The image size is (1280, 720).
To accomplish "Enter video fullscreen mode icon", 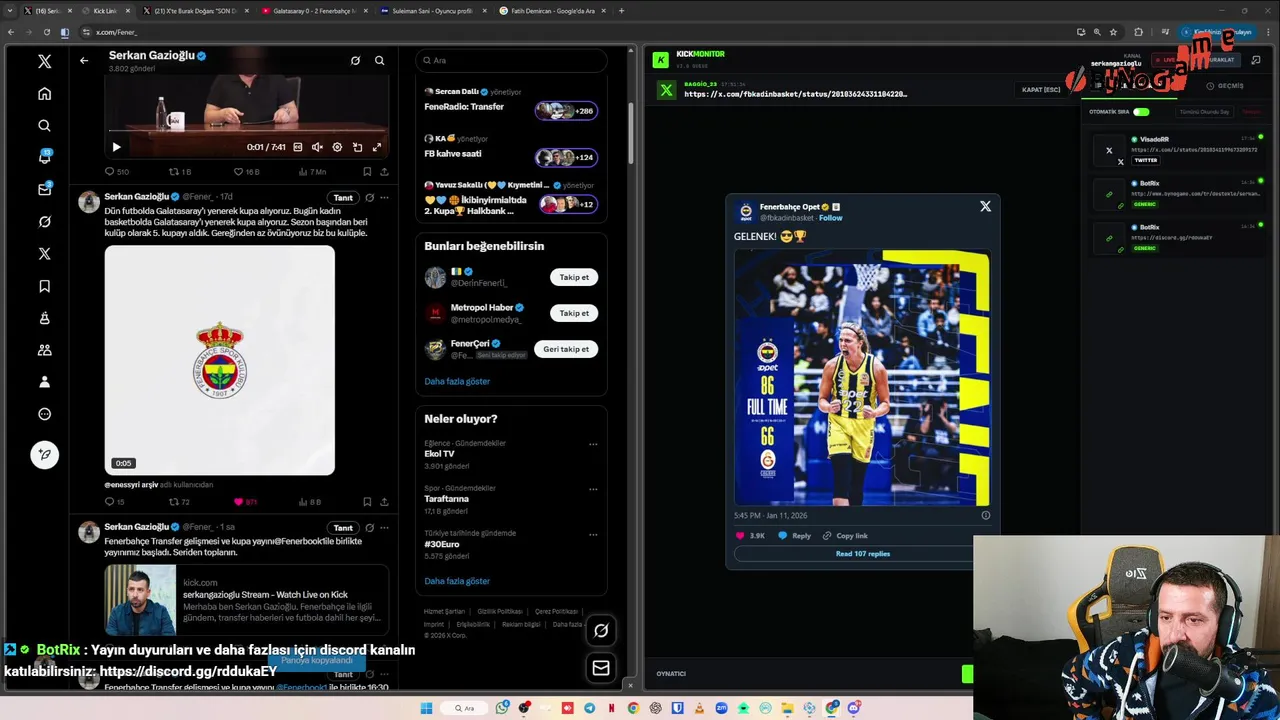I will pyautogui.click(x=377, y=147).
